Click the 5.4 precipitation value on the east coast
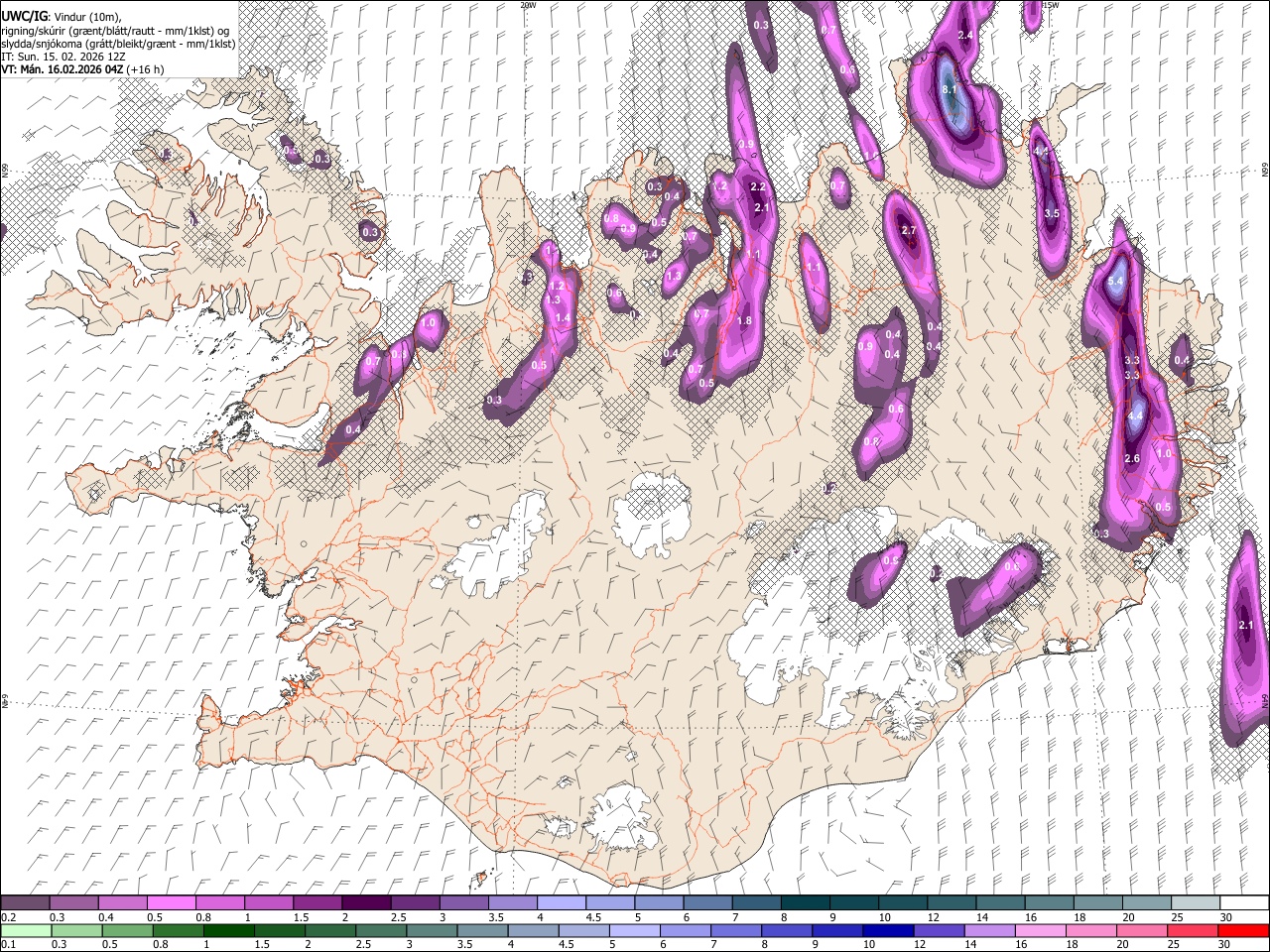This screenshot has height=952, width=1270. point(1115,283)
